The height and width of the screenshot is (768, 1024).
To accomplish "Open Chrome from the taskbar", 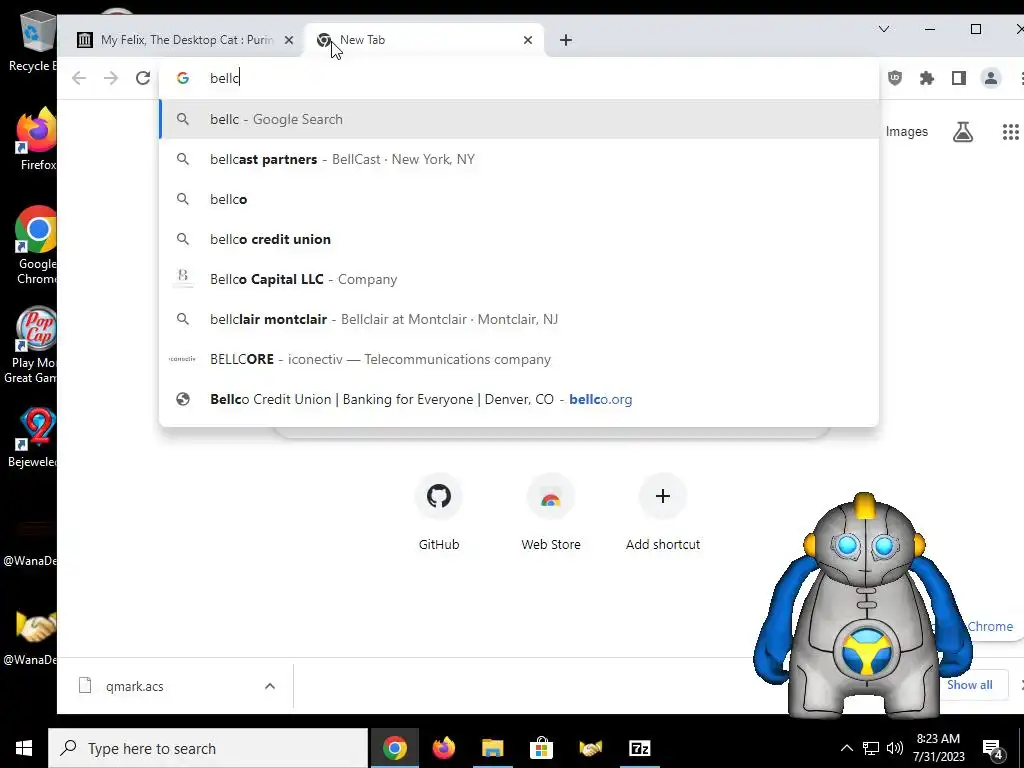I will [394, 748].
